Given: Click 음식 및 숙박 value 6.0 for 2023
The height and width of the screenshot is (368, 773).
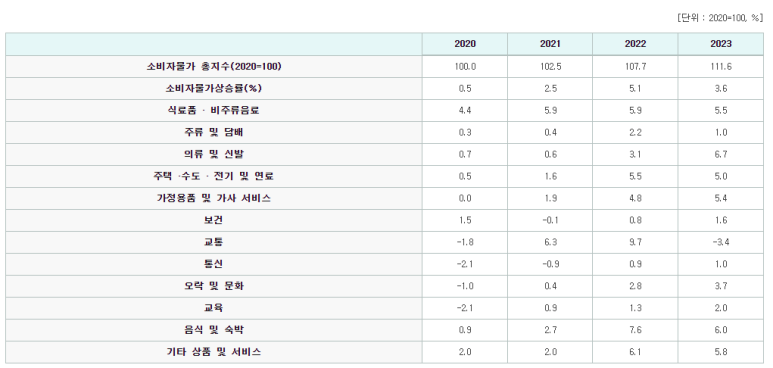Looking at the screenshot, I should coord(721,330).
